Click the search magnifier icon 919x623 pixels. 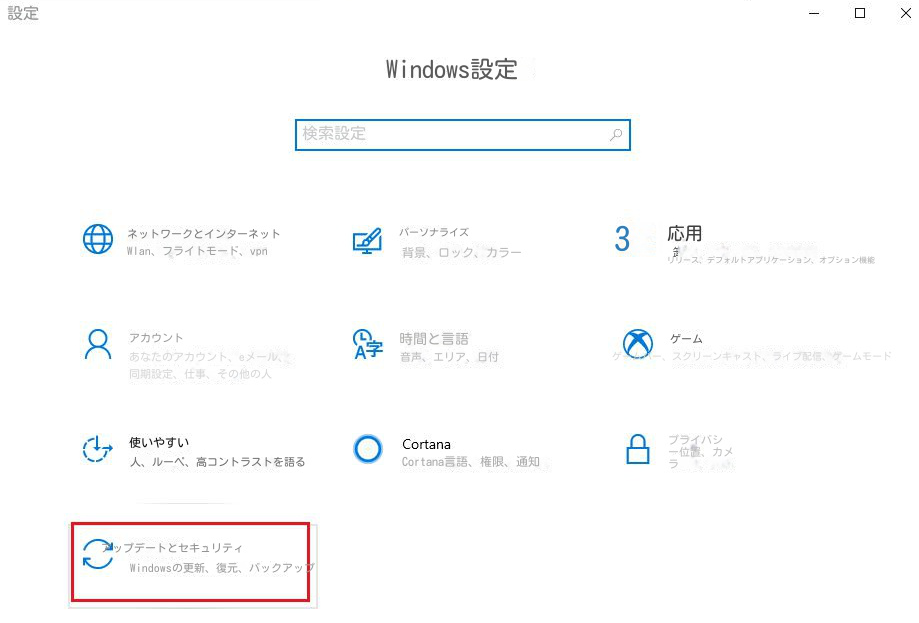(616, 134)
